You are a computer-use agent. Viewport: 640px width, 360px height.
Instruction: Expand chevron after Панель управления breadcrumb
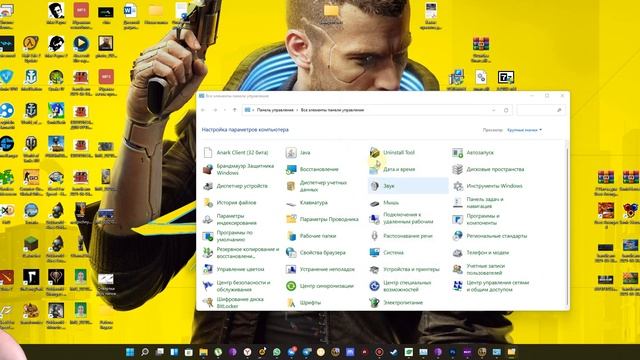point(297,110)
